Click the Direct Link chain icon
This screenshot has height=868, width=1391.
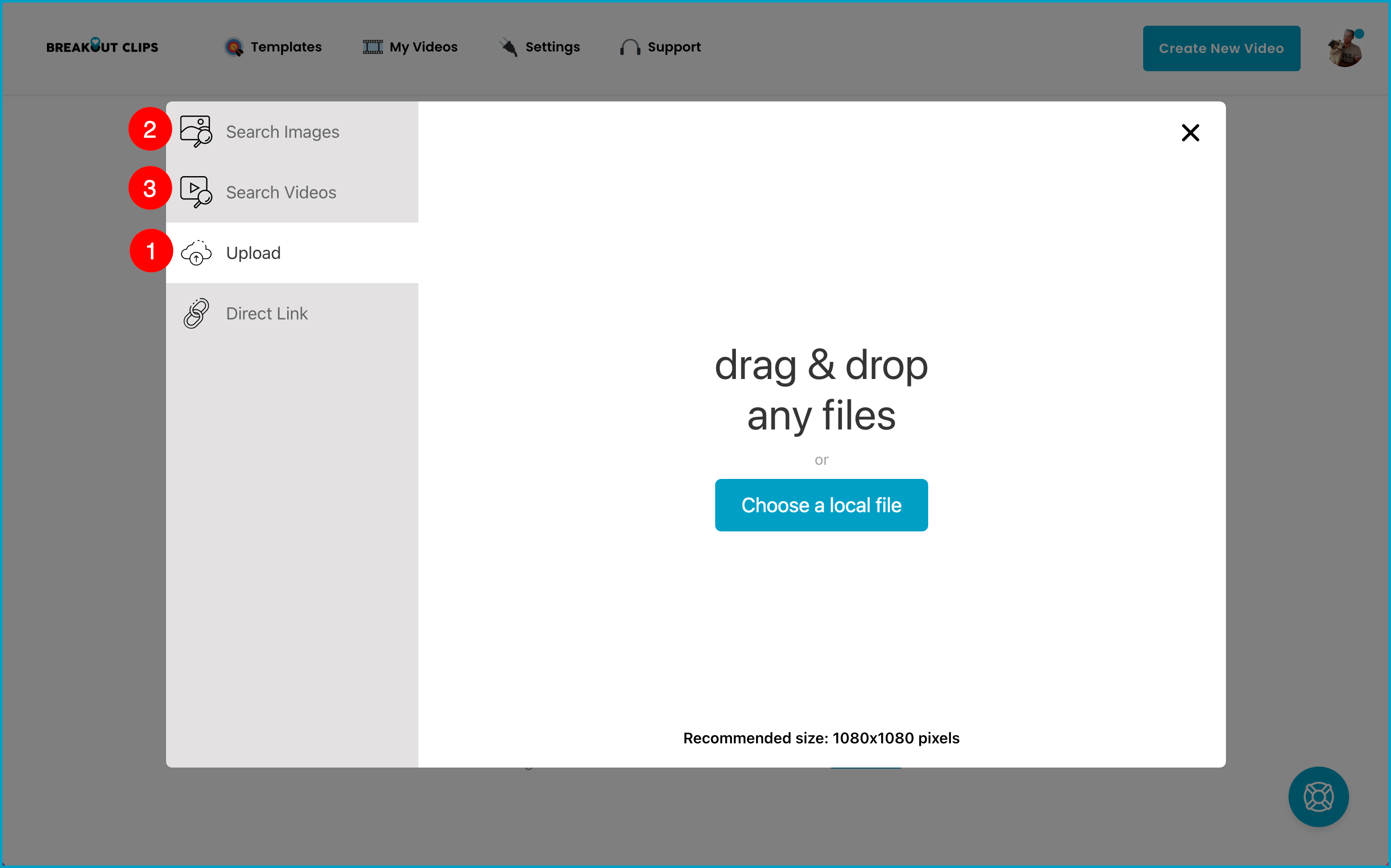[x=196, y=313]
